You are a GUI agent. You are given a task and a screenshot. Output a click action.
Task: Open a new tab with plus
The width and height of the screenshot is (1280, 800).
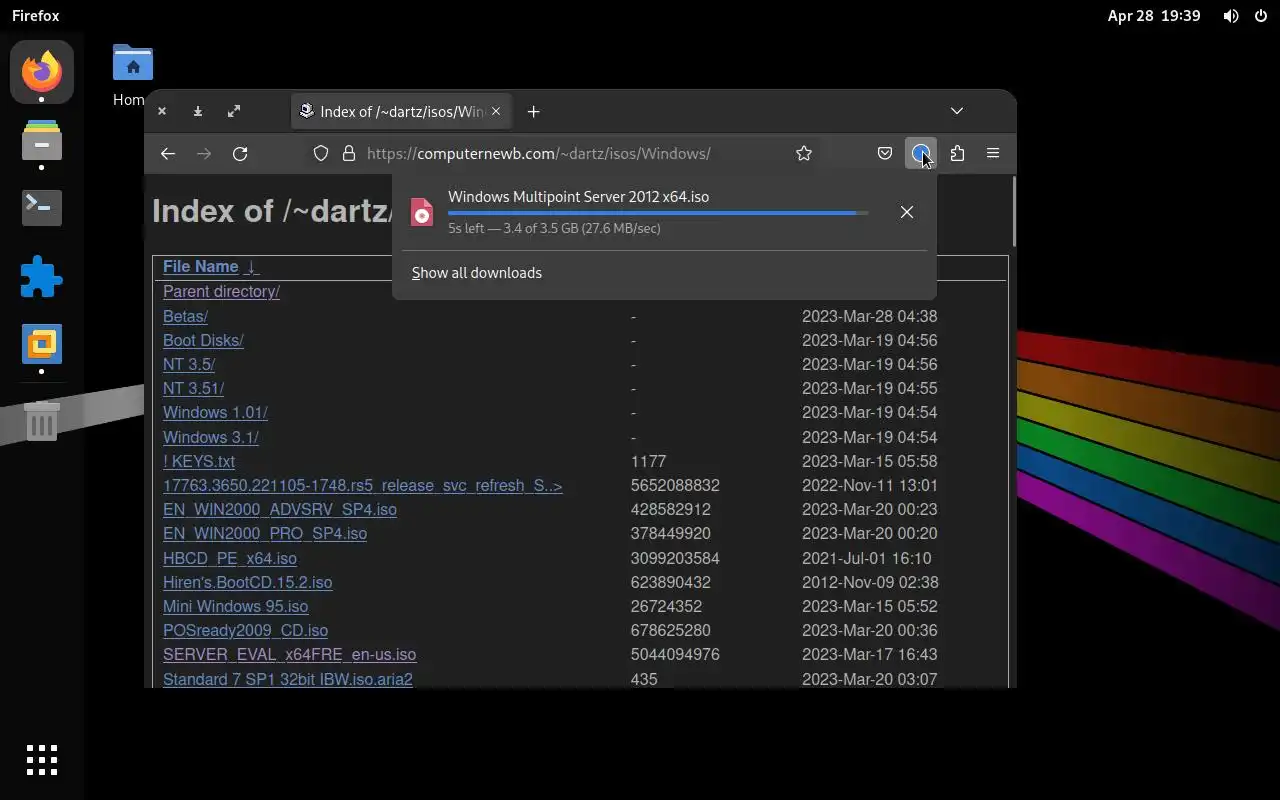point(533,111)
